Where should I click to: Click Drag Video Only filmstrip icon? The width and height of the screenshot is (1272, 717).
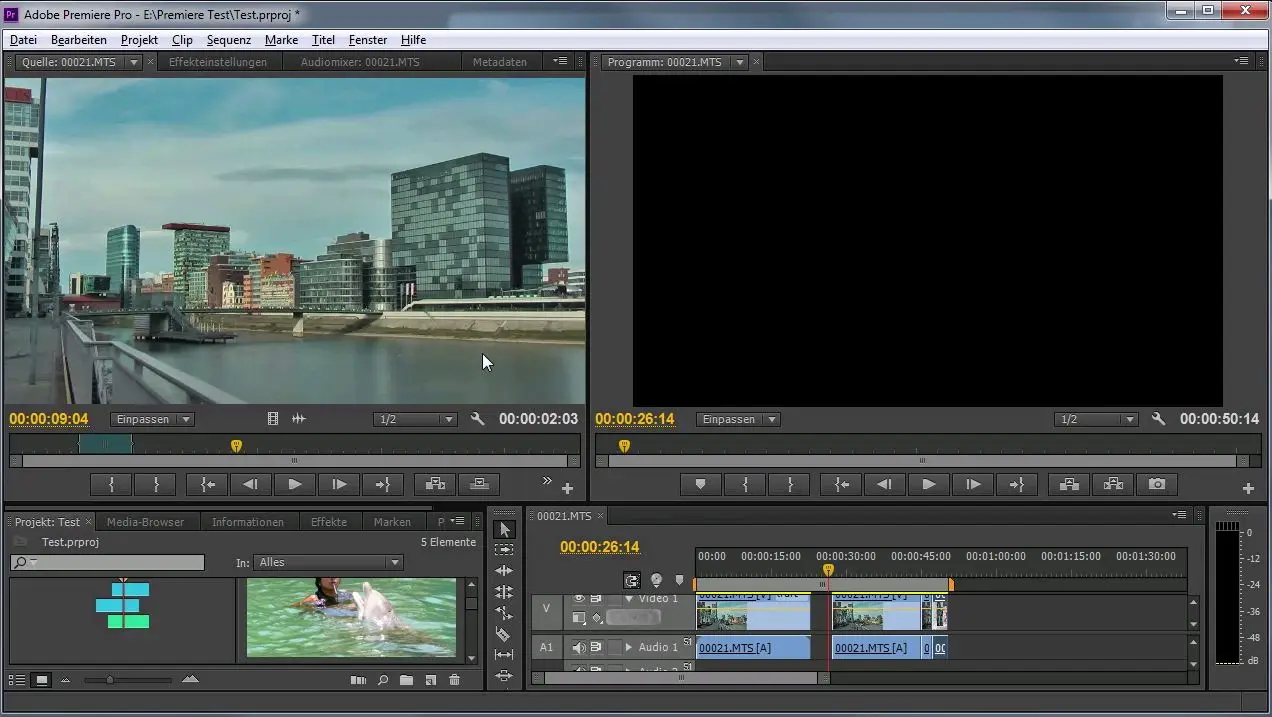[x=273, y=419]
